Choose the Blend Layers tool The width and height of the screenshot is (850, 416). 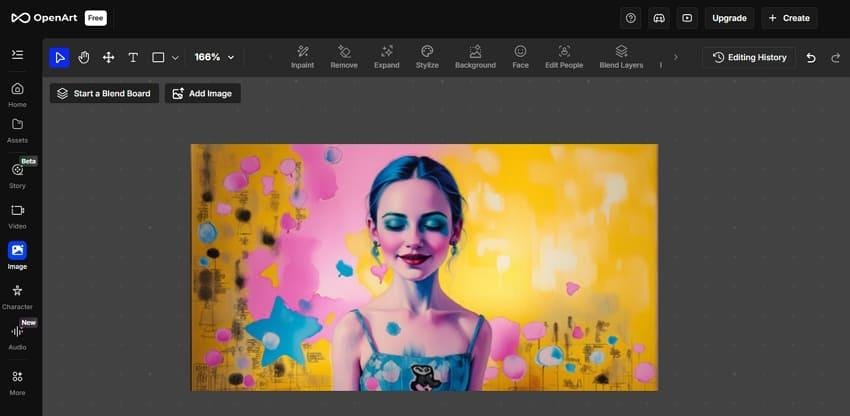621,57
